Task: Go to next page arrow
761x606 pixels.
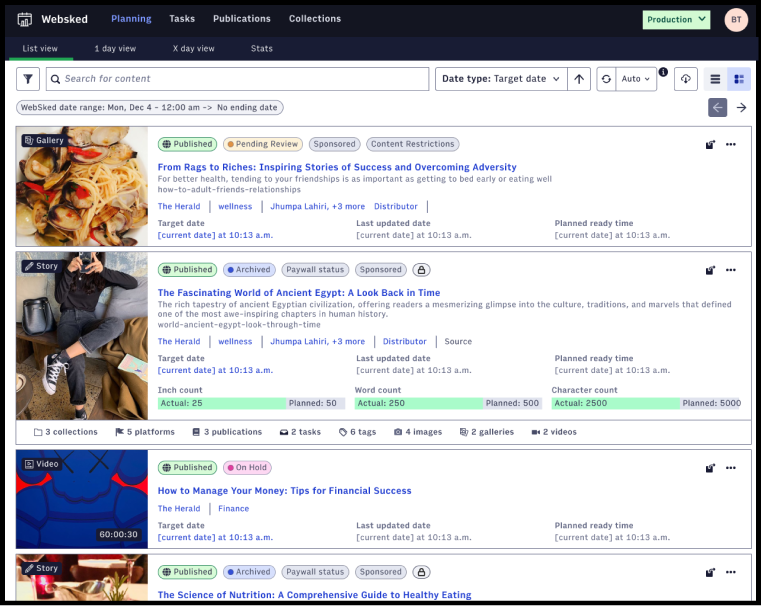Action: click(741, 107)
